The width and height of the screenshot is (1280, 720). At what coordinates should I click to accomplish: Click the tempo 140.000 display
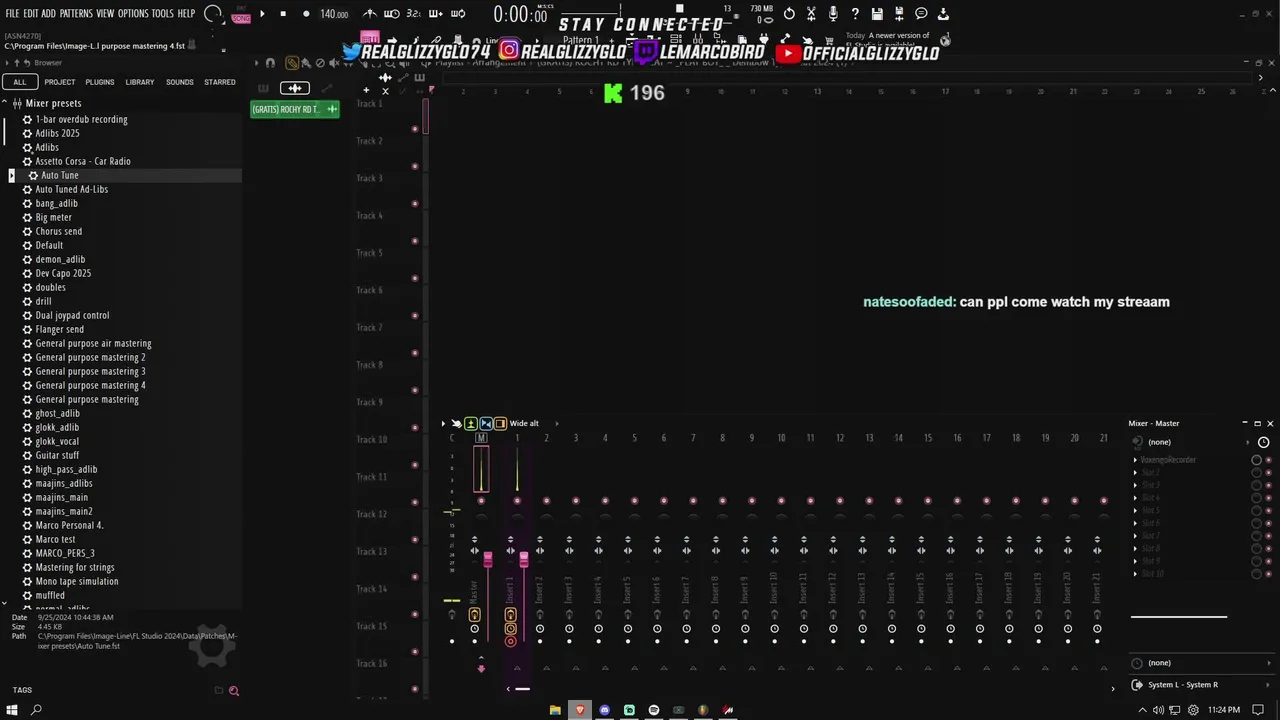click(x=334, y=14)
